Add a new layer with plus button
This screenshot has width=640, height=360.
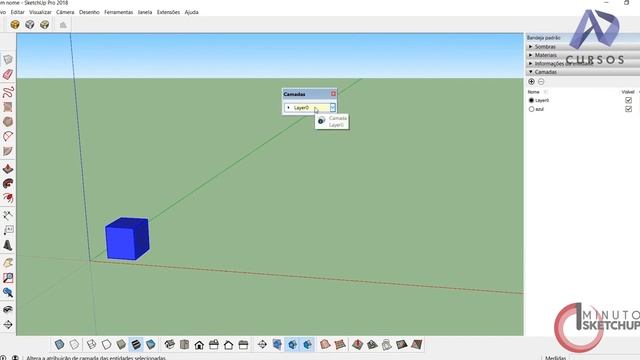click(531, 82)
